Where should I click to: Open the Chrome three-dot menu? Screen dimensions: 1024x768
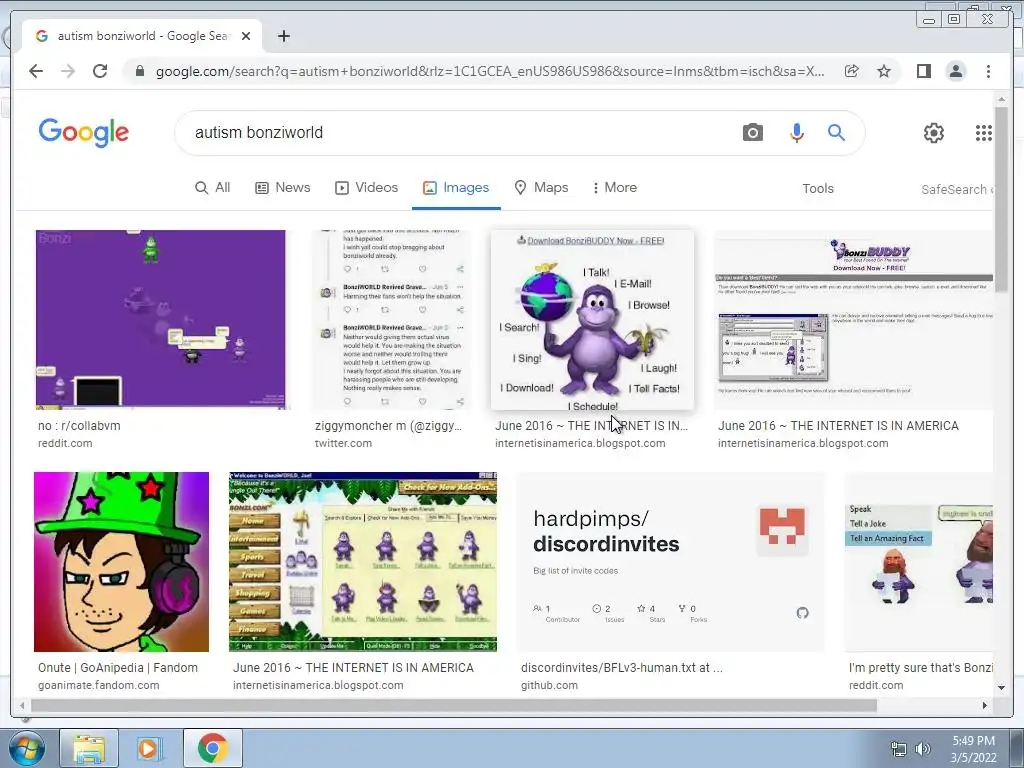[x=988, y=71]
